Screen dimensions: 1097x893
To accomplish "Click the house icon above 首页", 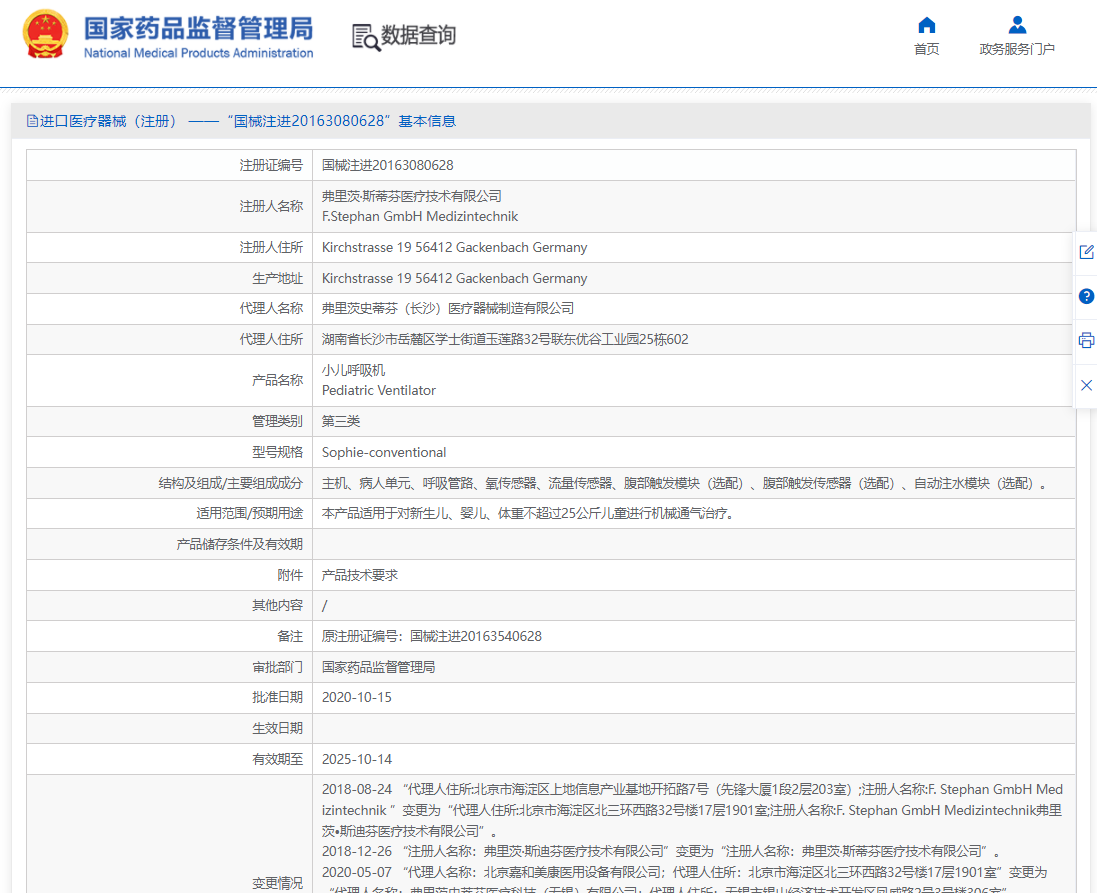I will point(926,25).
